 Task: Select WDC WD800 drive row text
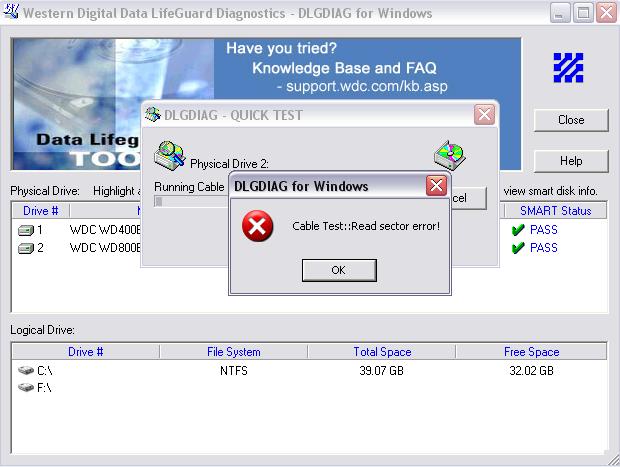coord(105,248)
